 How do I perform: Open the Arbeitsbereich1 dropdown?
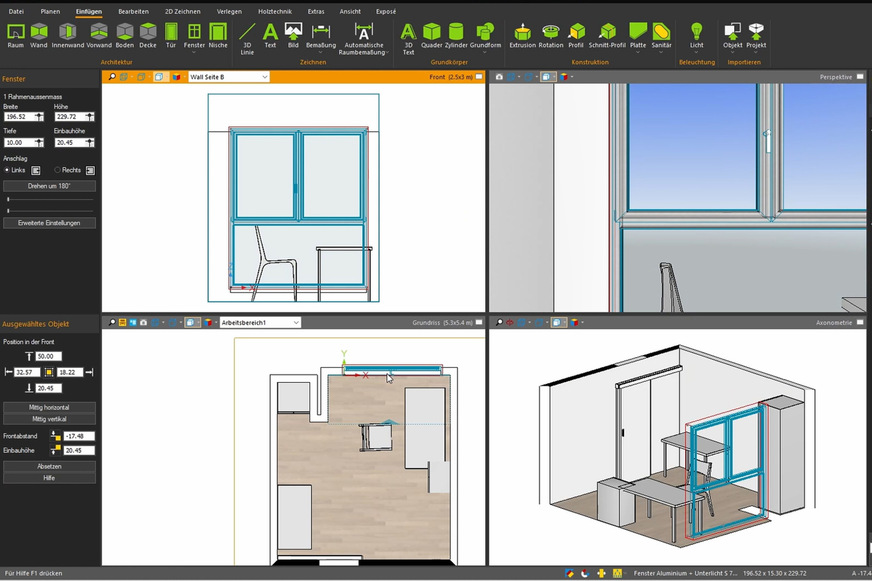[x=263, y=321]
